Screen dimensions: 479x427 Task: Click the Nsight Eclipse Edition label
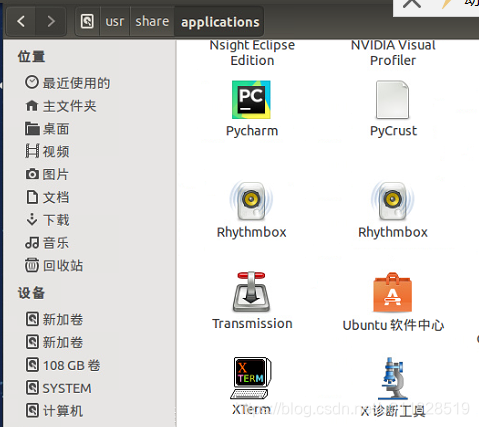252,53
